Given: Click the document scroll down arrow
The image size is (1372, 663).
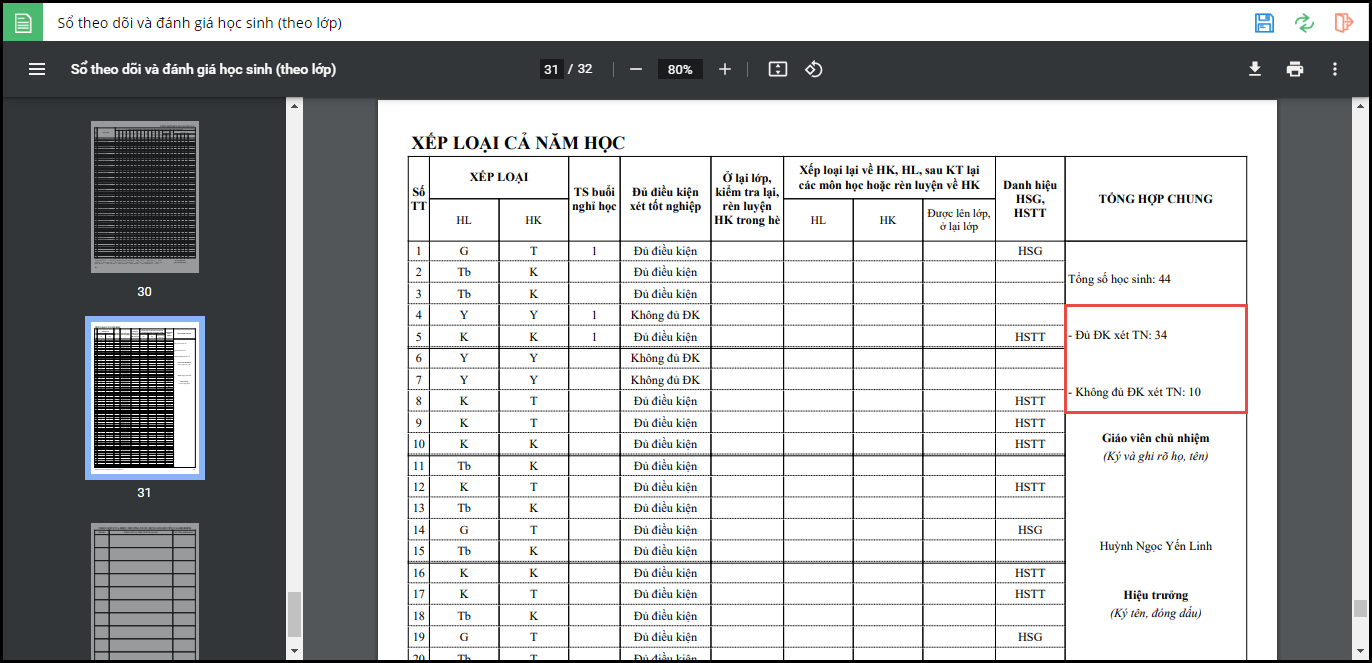Looking at the screenshot, I should (x=1360, y=651).
